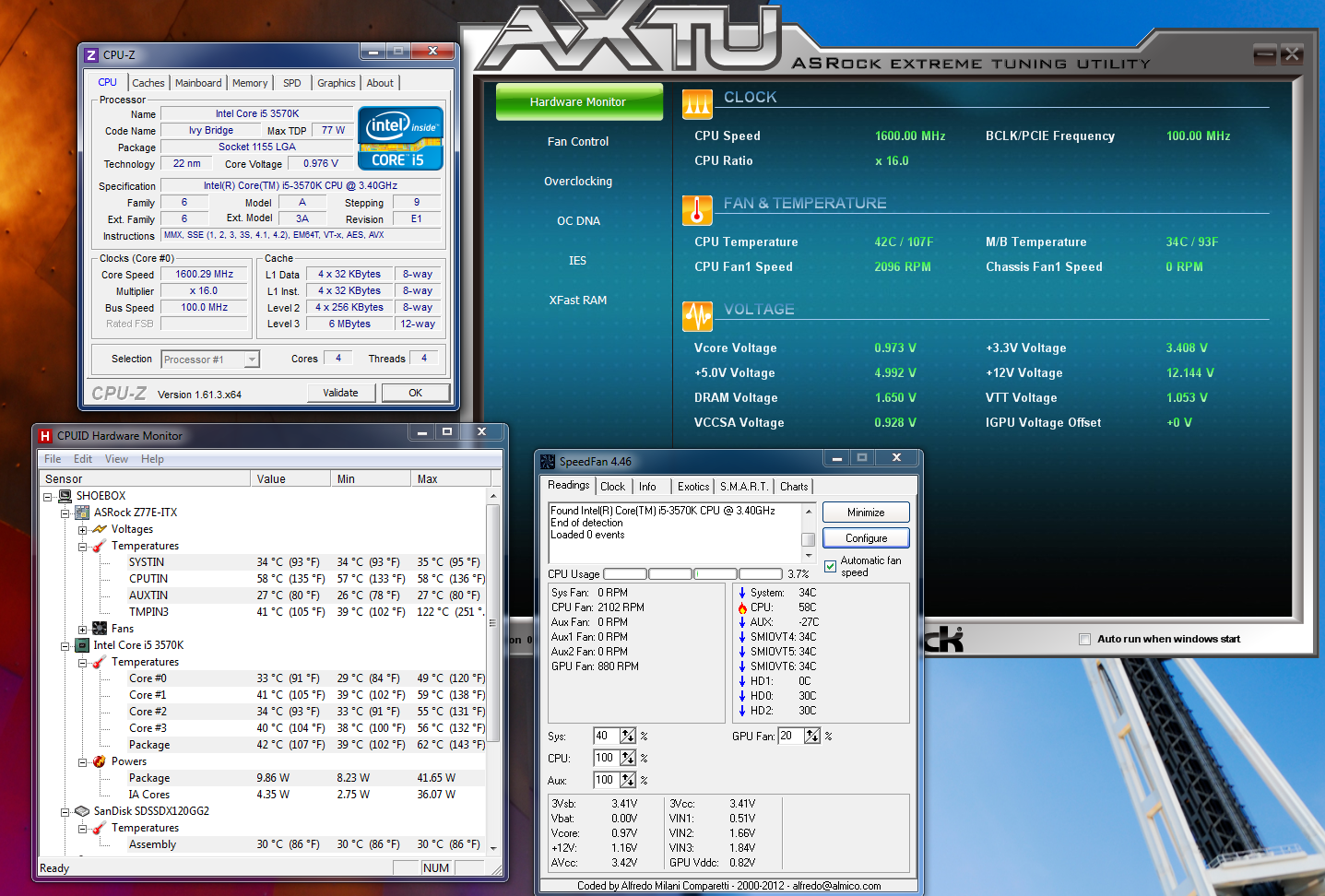
Task: Click the Intel Core i5 3570K chip icon
Action: coord(83,645)
